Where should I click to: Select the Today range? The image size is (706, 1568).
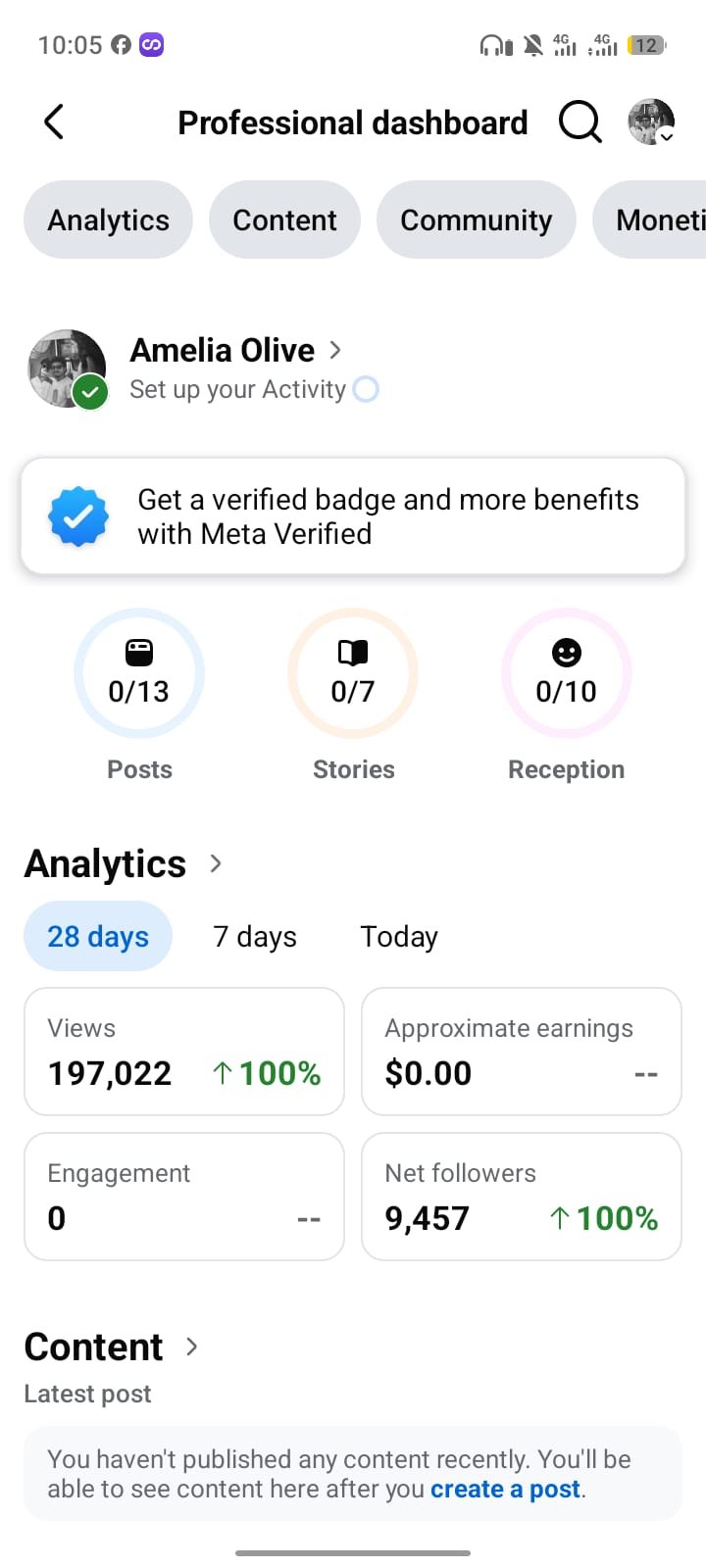(x=399, y=937)
